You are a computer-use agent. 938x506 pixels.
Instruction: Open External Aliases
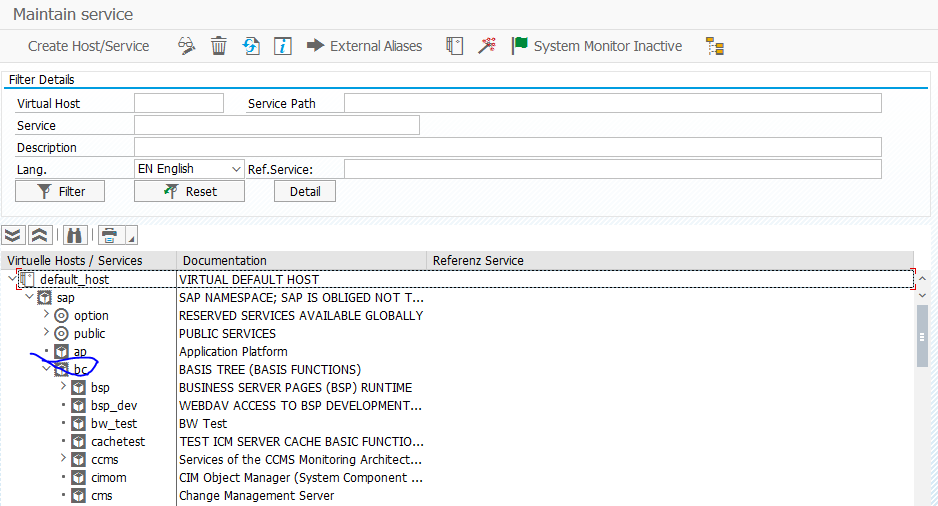click(x=364, y=46)
